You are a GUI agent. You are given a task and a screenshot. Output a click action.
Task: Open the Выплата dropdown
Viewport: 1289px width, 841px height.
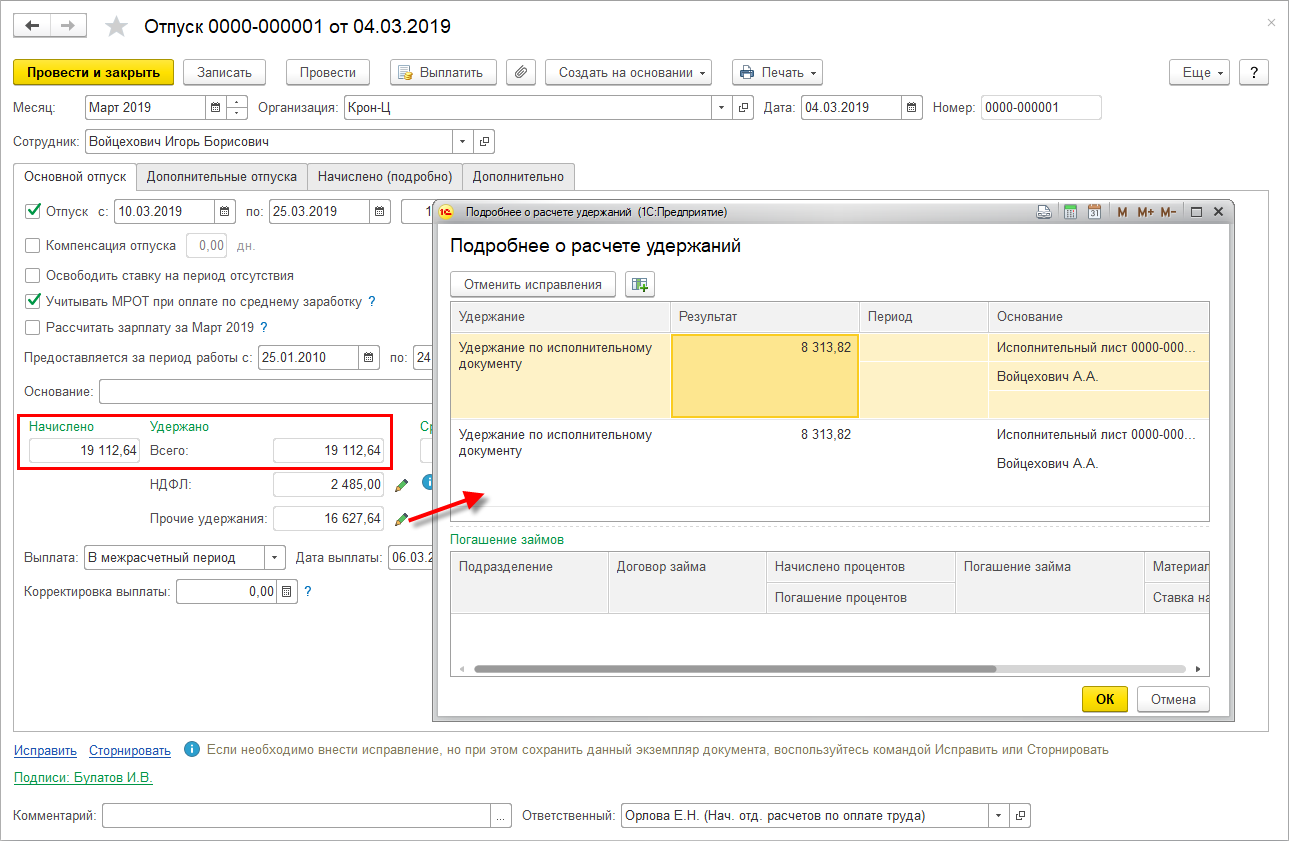point(275,558)
